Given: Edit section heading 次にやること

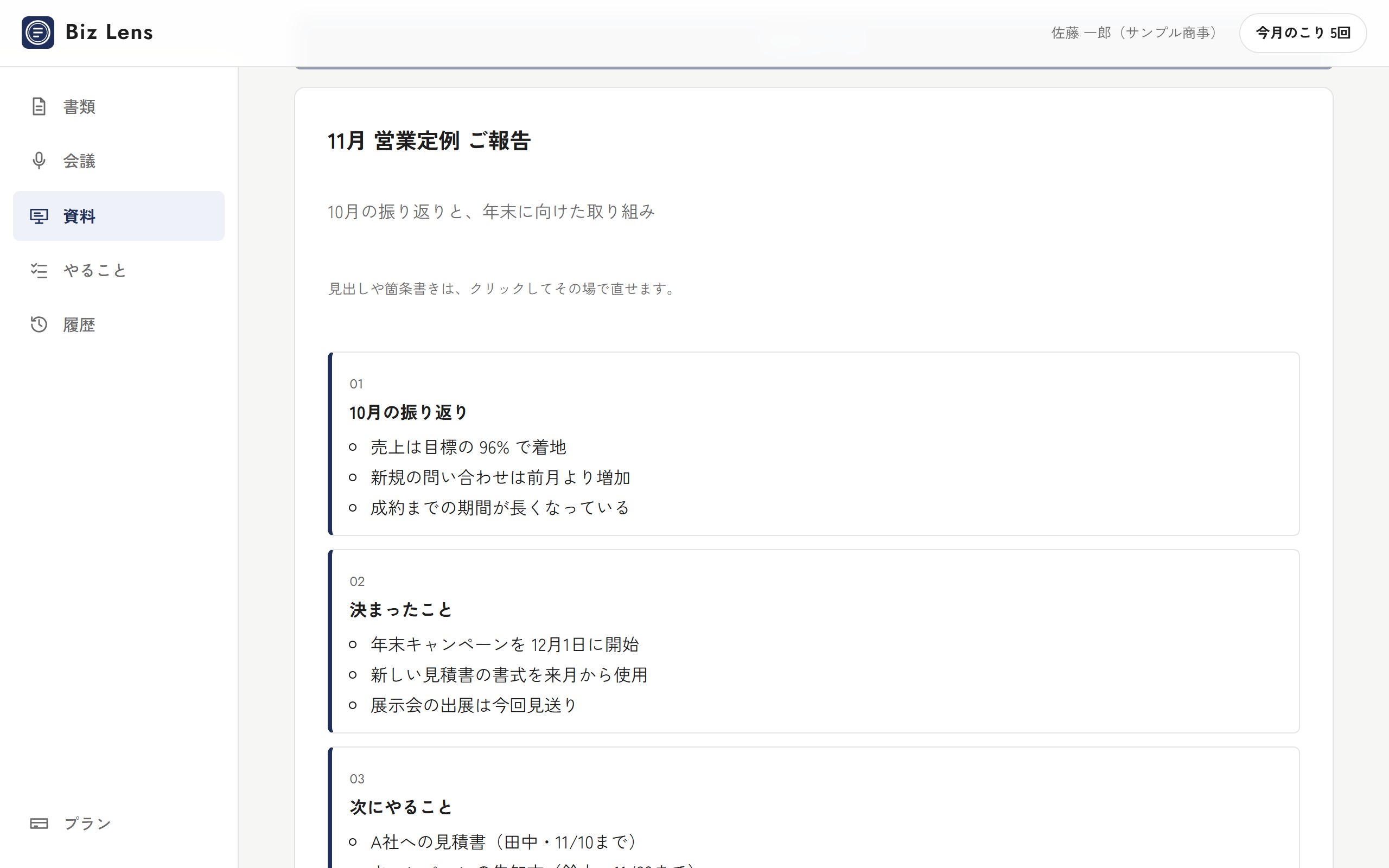Looking at the screenshot, I should pyautogui.click(x=401, y=807).
